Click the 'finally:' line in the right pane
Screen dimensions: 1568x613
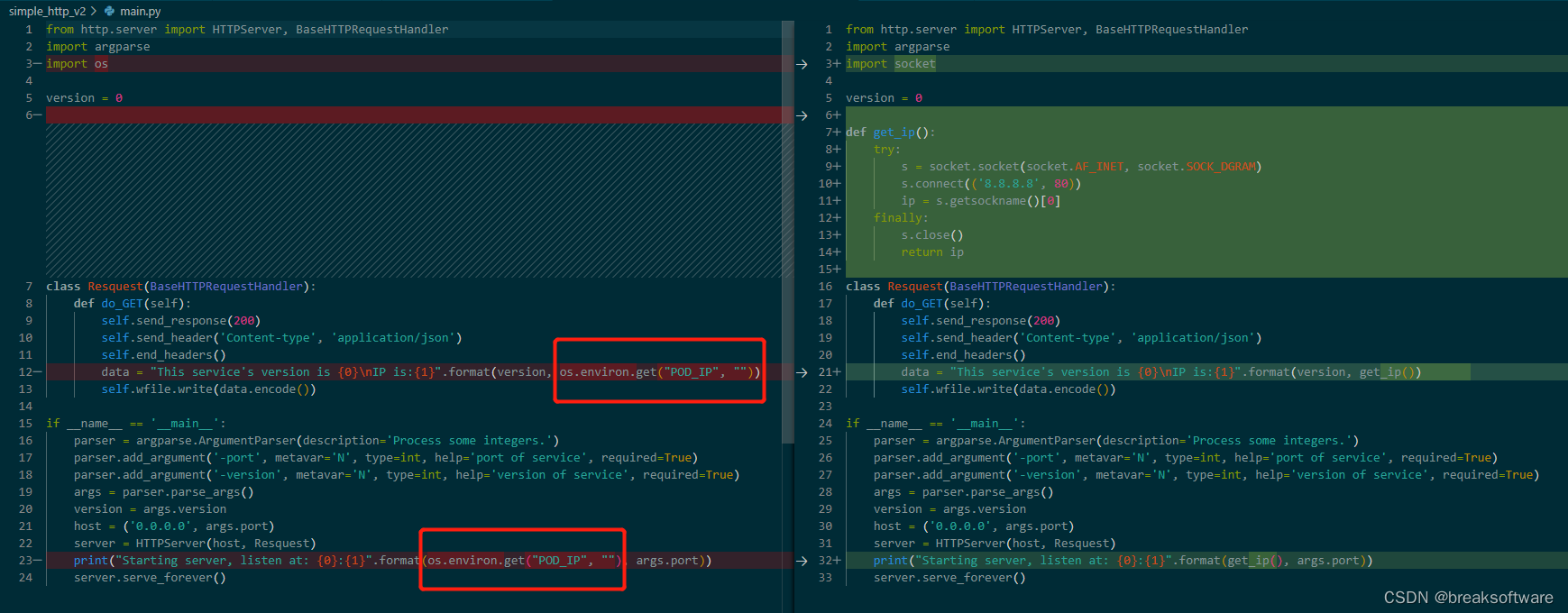click(x=901, y=218)
